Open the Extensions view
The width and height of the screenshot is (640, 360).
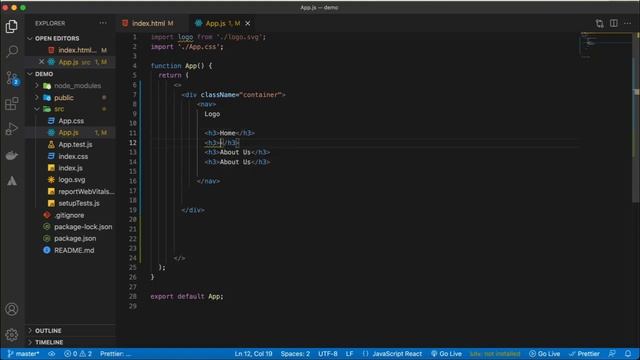pyautogui.click(x=12, y=103)
